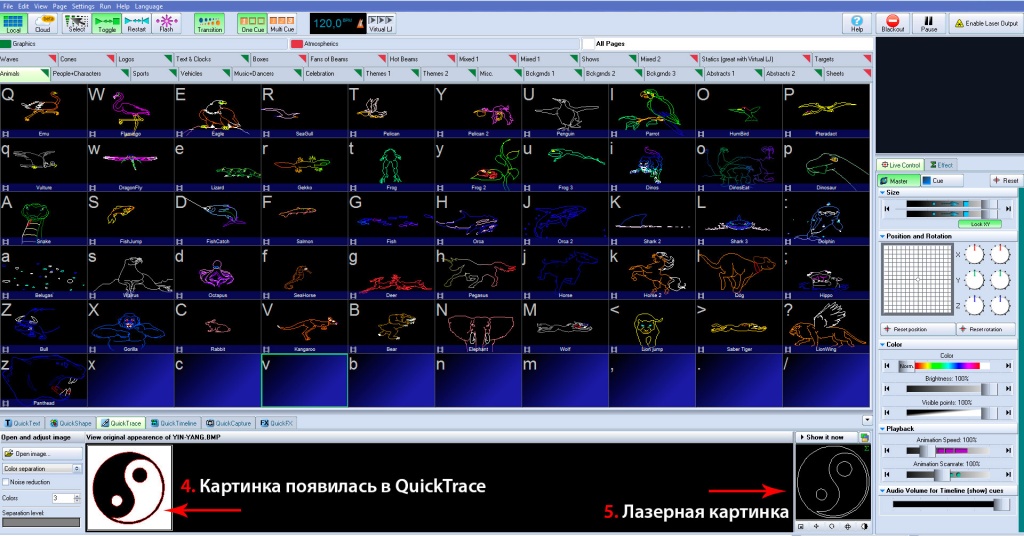Switch to the QuickText tab

point(23,423)
